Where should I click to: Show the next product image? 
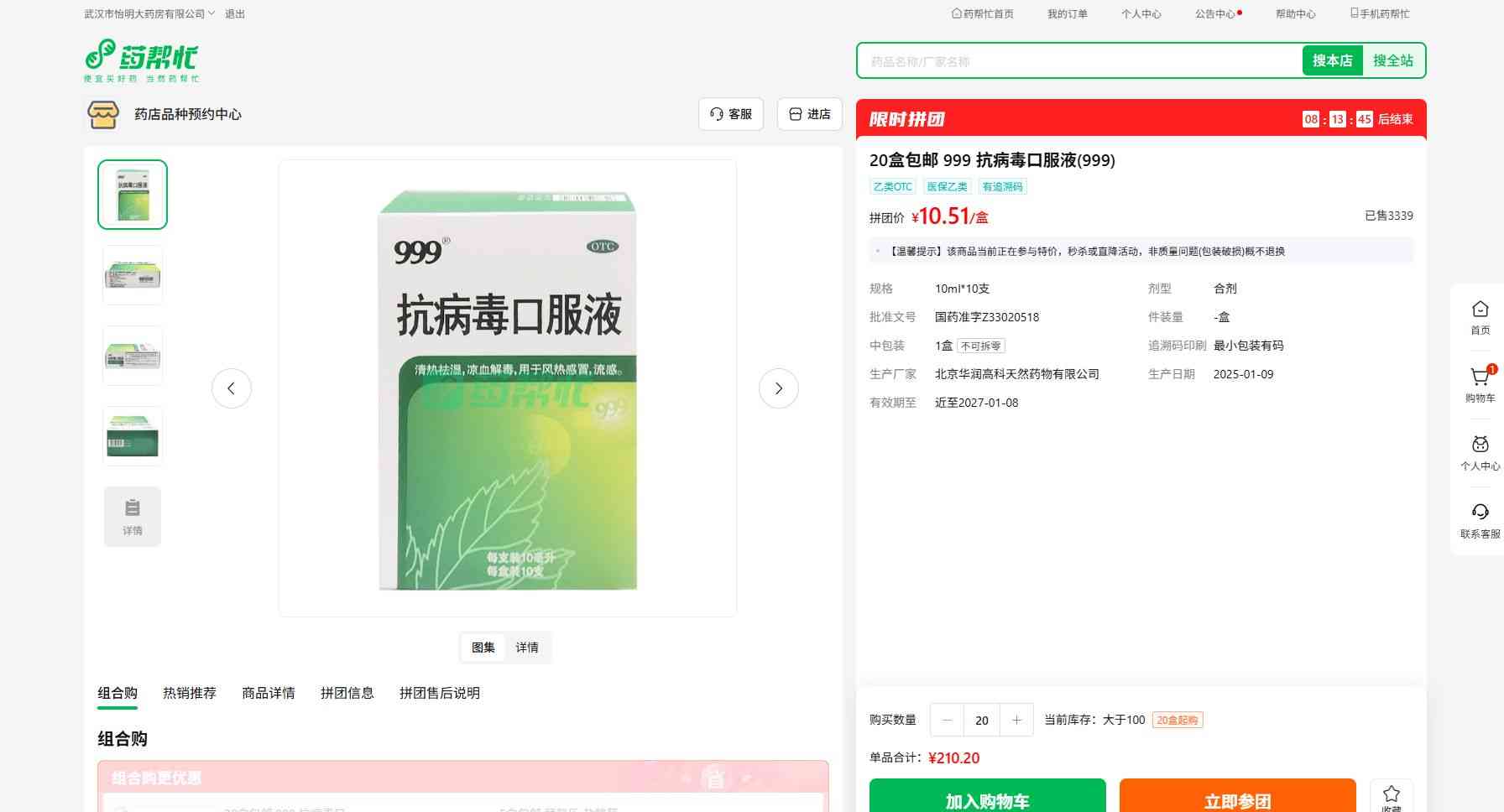[x=778, y=388]
